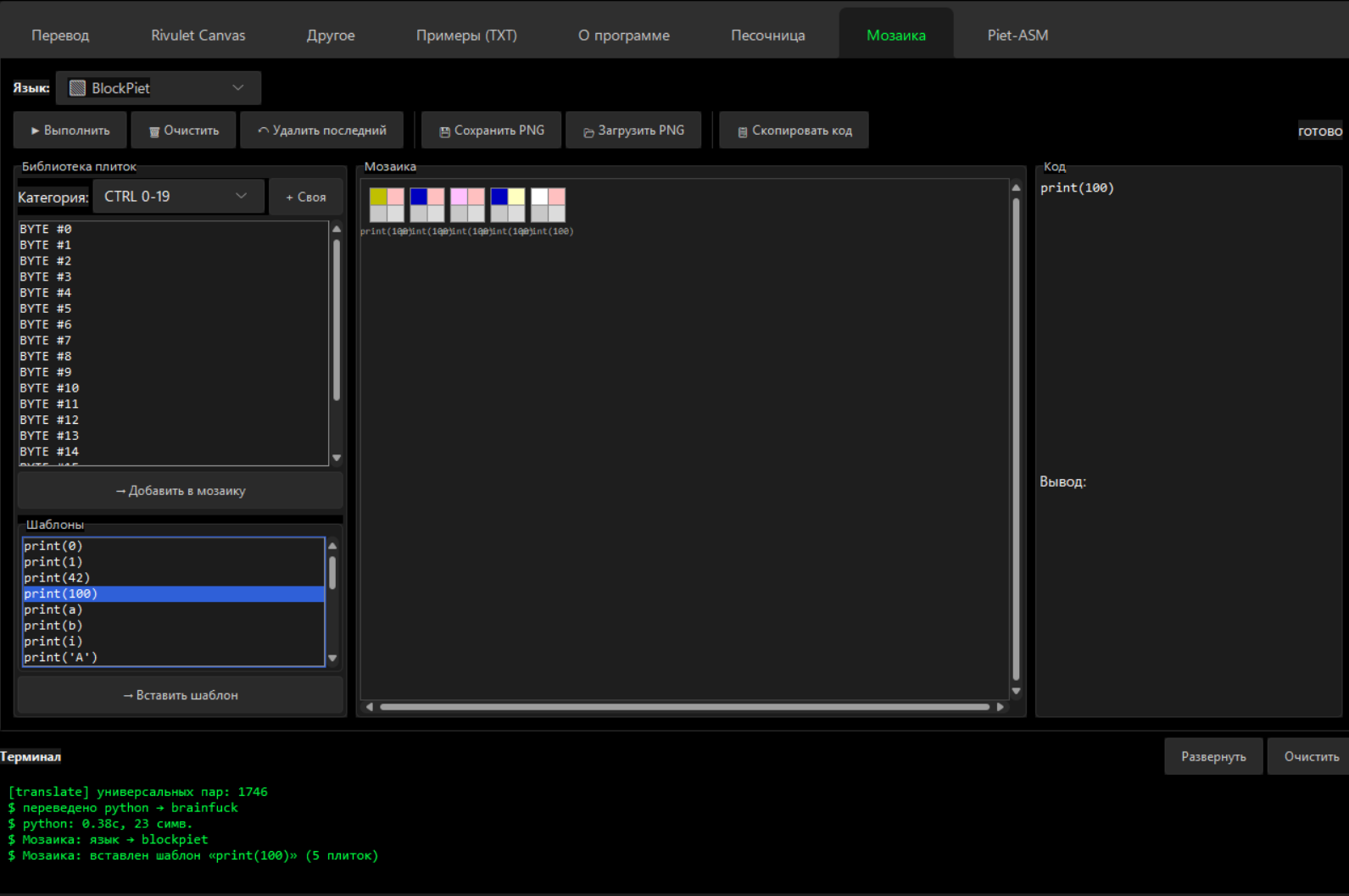Save the mosaic as PNG

(x=491, y=131)
